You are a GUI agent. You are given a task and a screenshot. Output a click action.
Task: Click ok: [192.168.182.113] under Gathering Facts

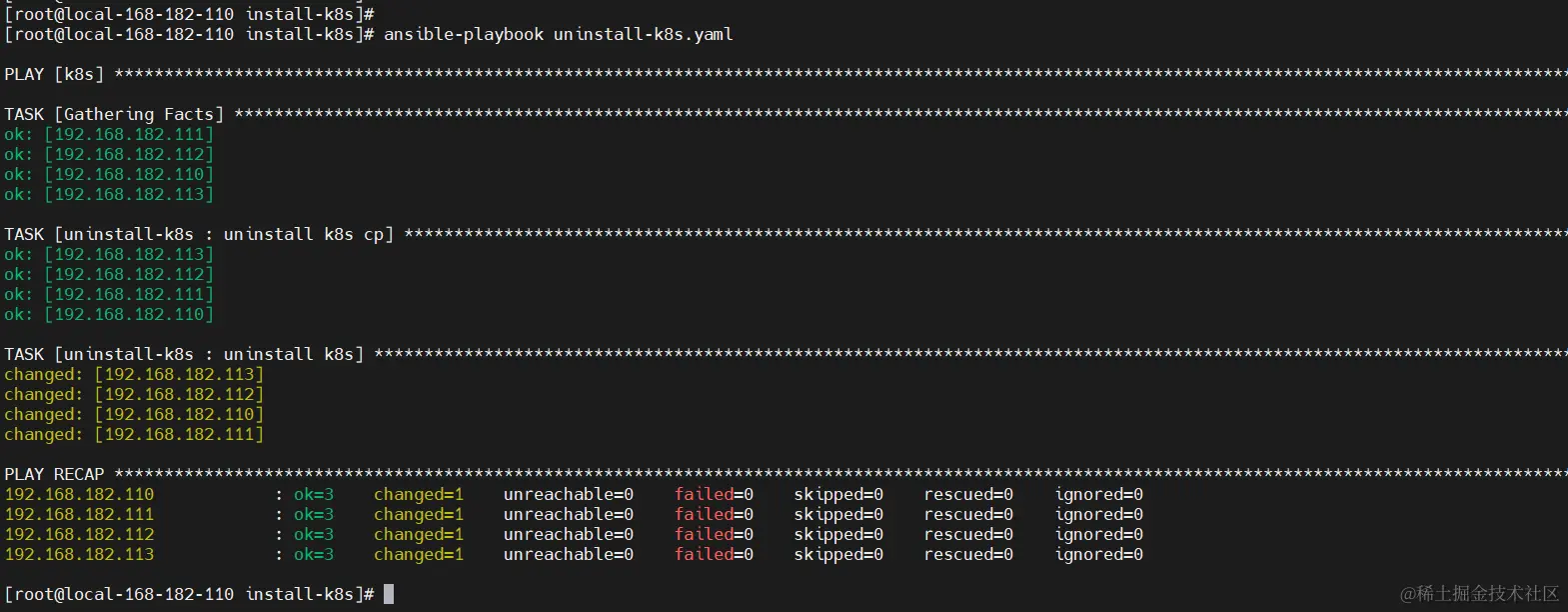click(x=109, y=194)
